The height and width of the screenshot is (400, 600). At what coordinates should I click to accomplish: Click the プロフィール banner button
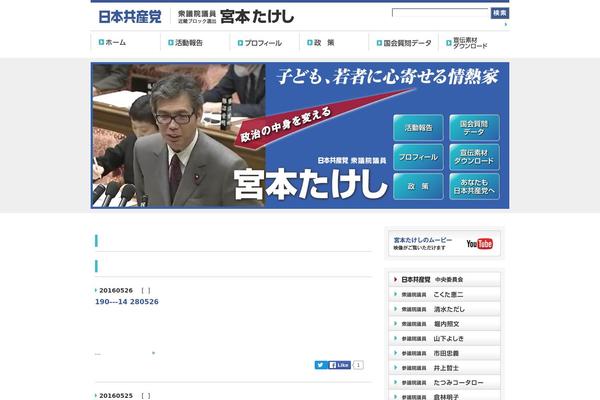(x=418, y=157)
